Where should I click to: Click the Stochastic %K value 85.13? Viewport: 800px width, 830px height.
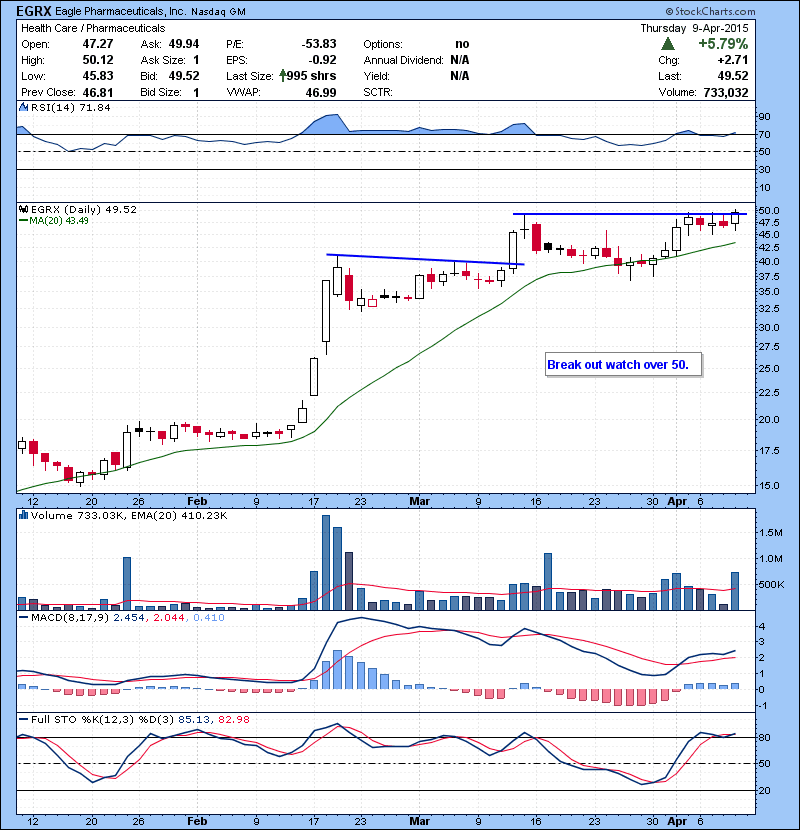[x=194, y=719]
